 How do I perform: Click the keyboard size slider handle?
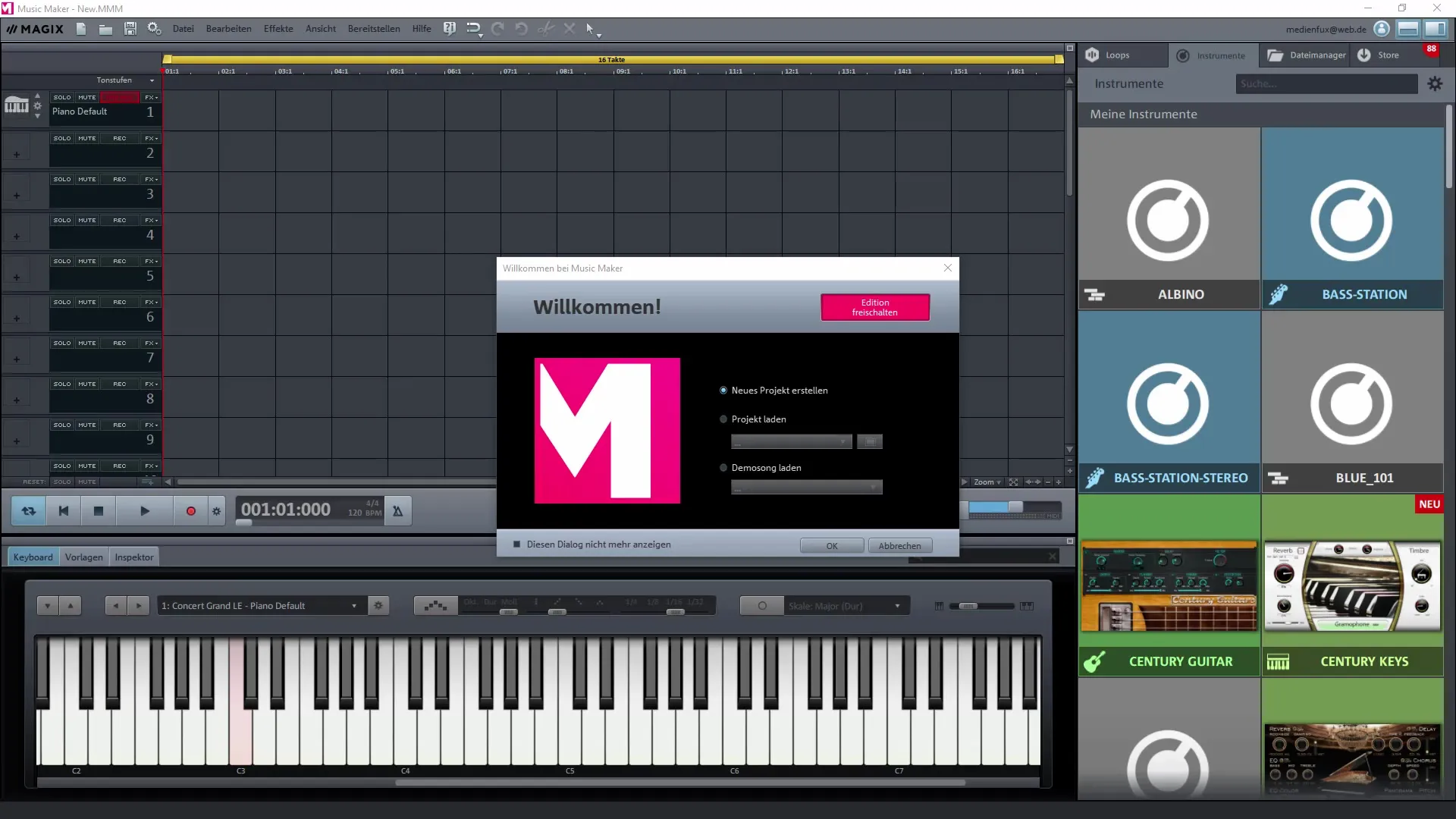[x=968, y=606]
